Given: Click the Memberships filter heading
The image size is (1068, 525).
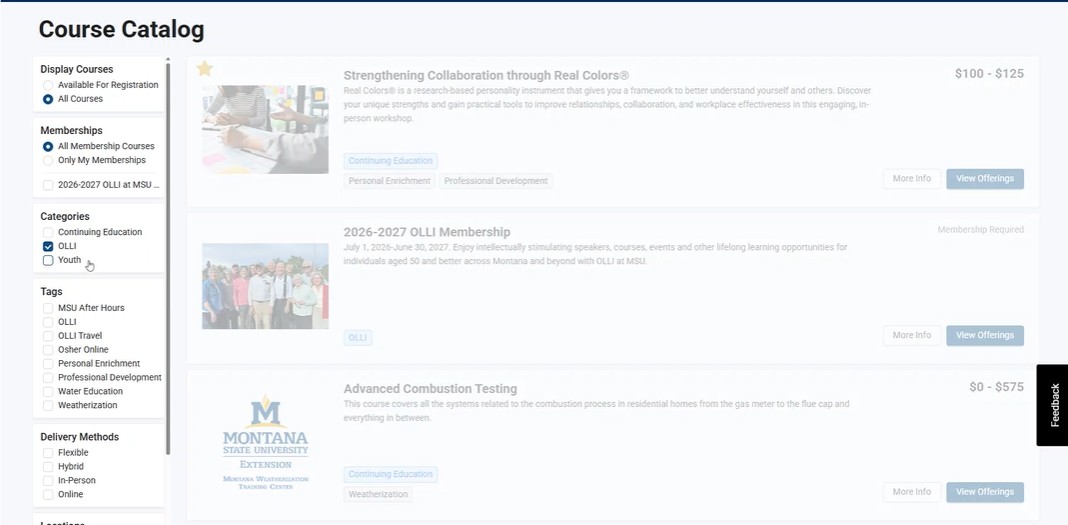Looking at the screenshot, I should 72,131.
